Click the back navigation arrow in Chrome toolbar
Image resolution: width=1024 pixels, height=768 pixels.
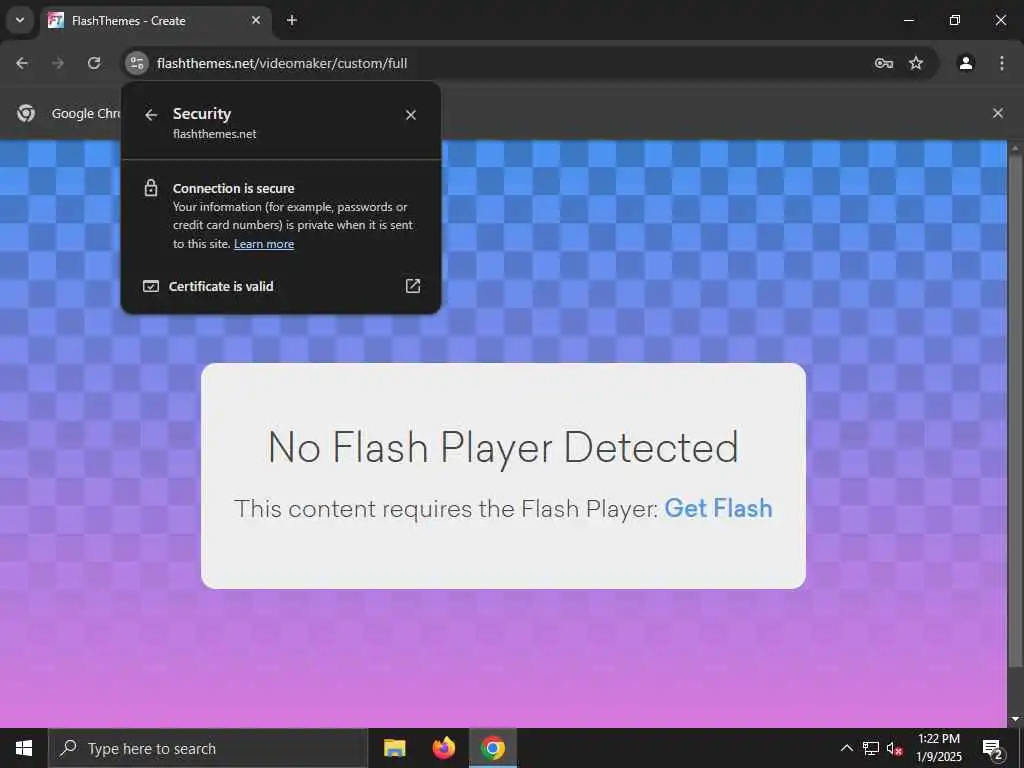[x=22, y=63]
